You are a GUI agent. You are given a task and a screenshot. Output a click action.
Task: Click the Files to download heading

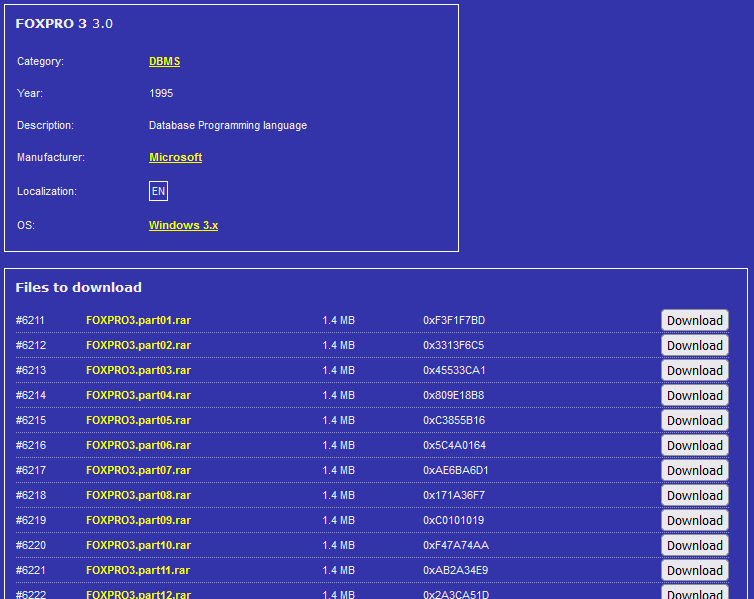(78, 287)
